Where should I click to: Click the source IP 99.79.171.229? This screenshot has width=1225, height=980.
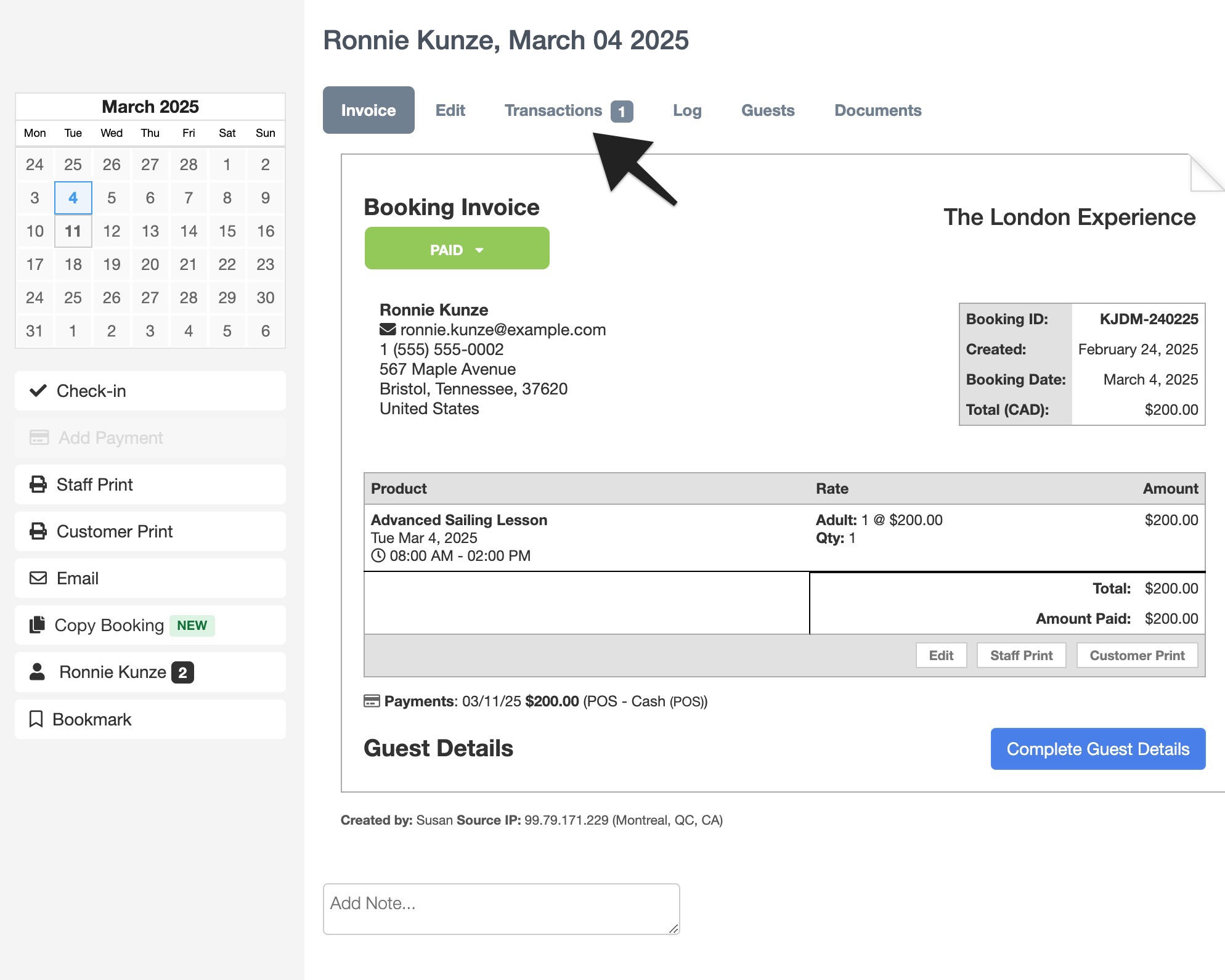click(x=566, y=820)
